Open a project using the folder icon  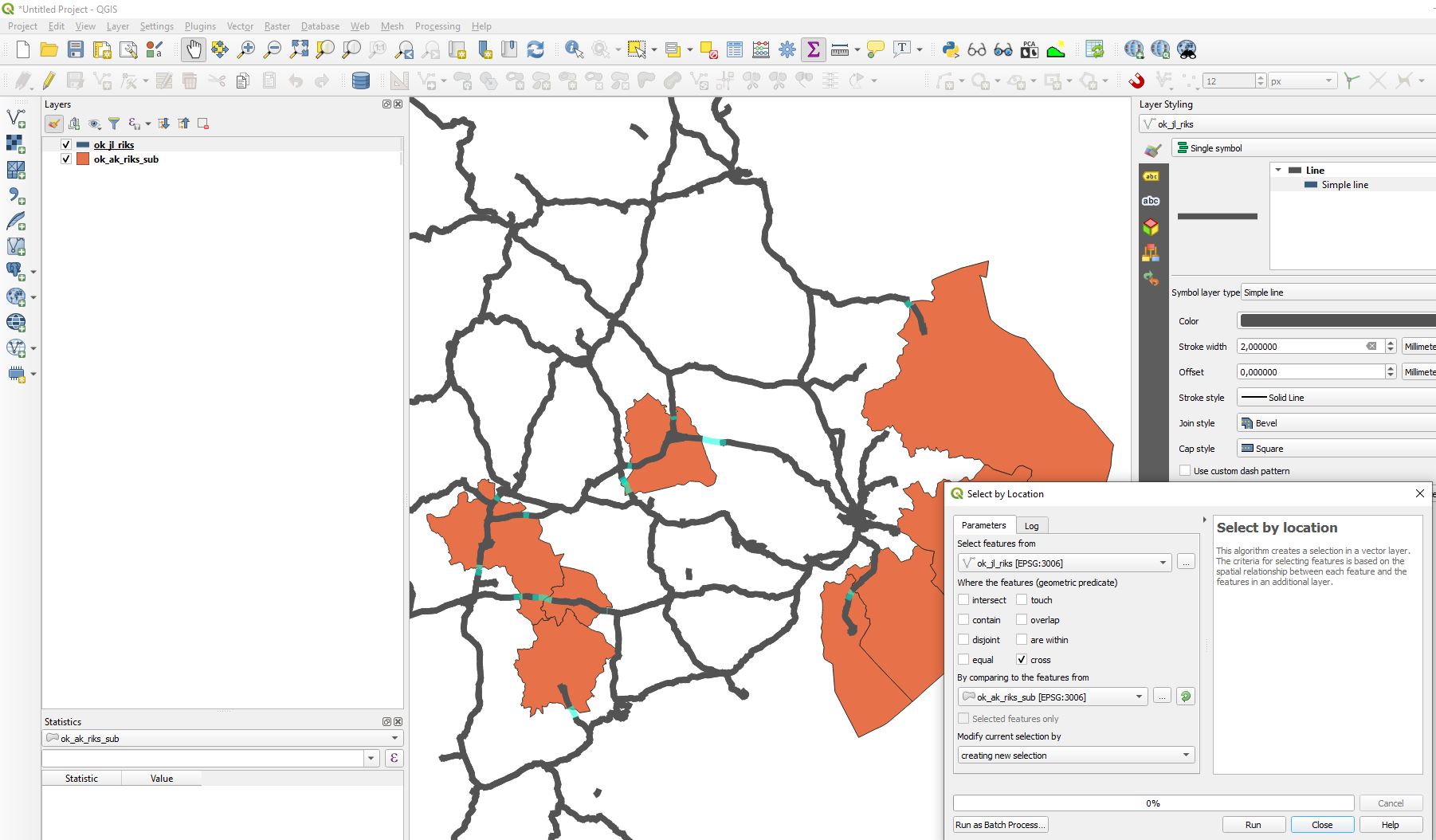[x=49, y=49]
